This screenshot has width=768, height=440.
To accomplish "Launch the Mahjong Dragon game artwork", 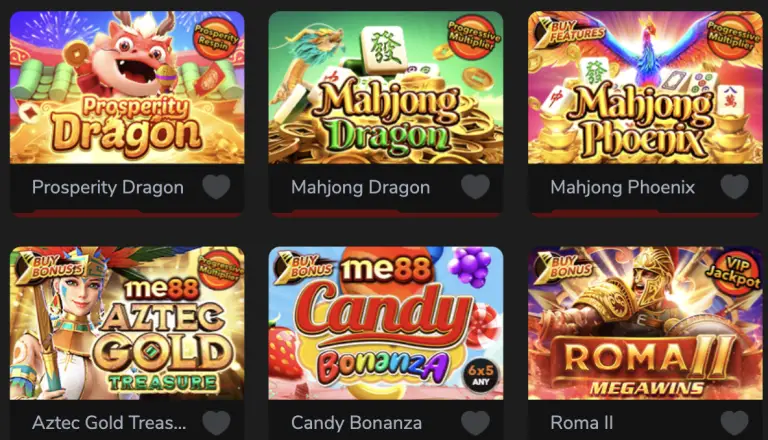I will 386,87.
